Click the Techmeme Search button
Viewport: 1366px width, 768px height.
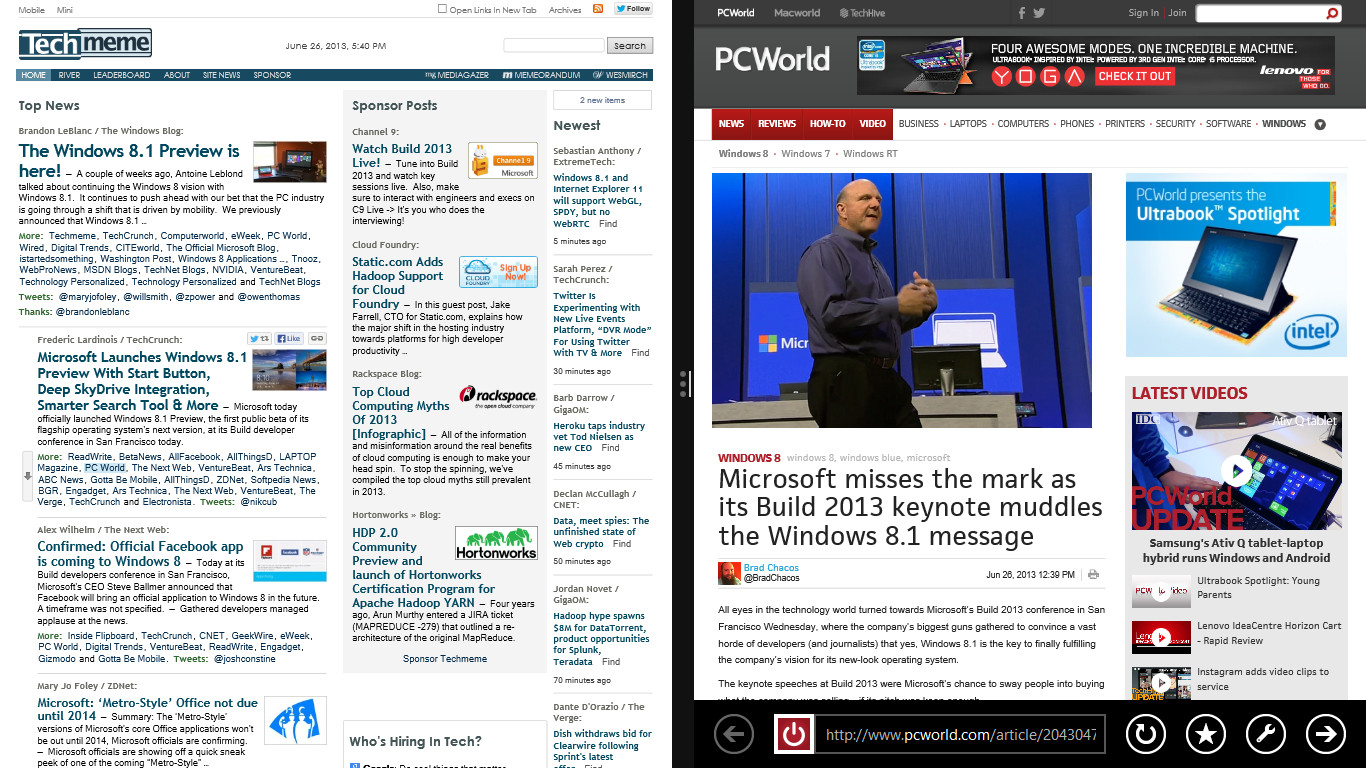pos(629,46)
